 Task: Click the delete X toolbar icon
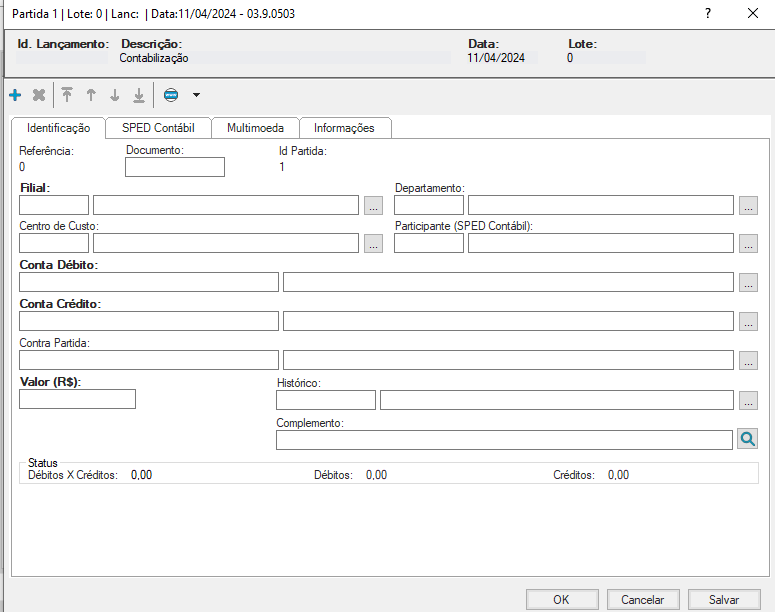point(39,95)
